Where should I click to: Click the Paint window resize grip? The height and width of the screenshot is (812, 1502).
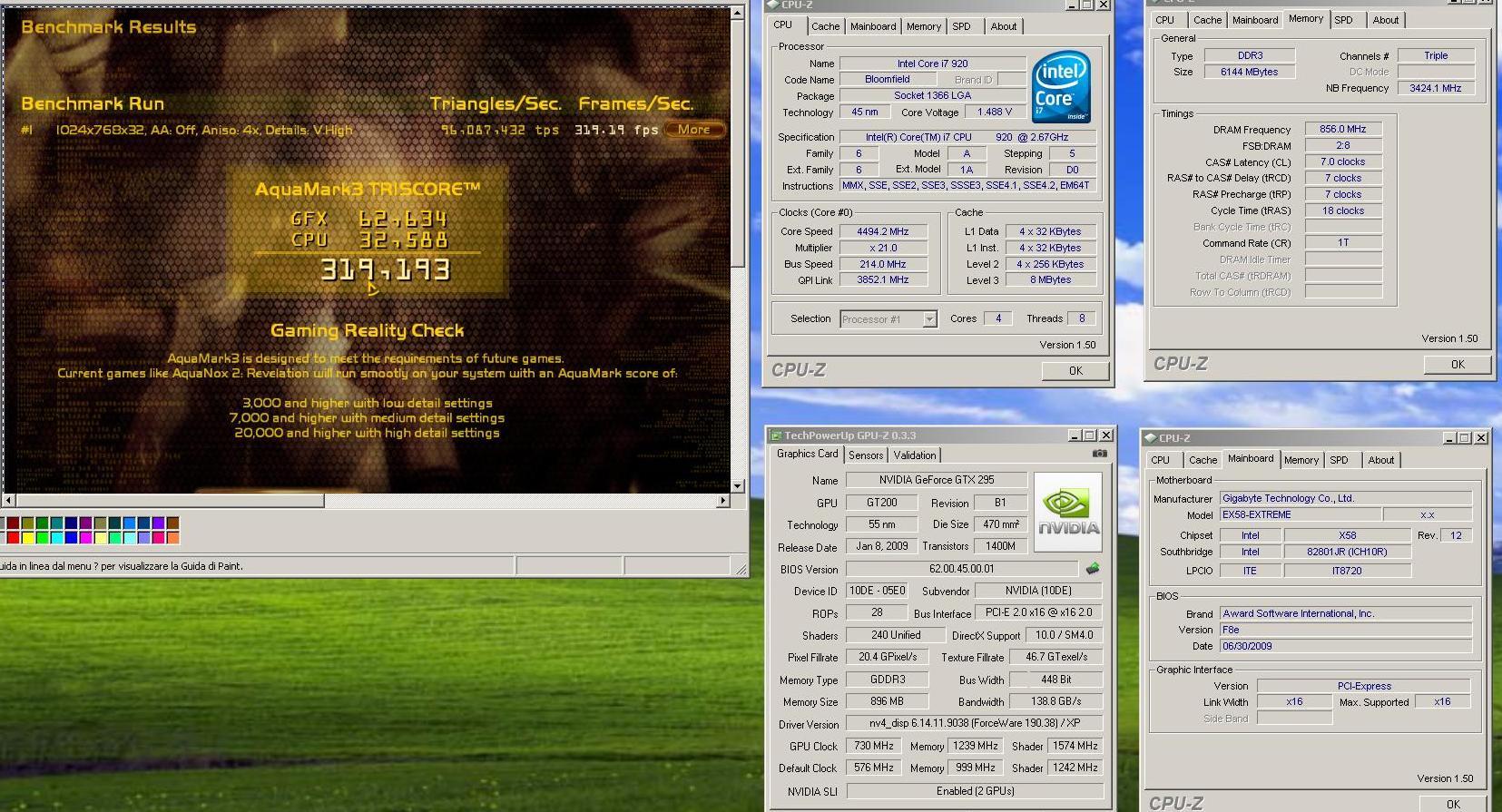[741, 569]
